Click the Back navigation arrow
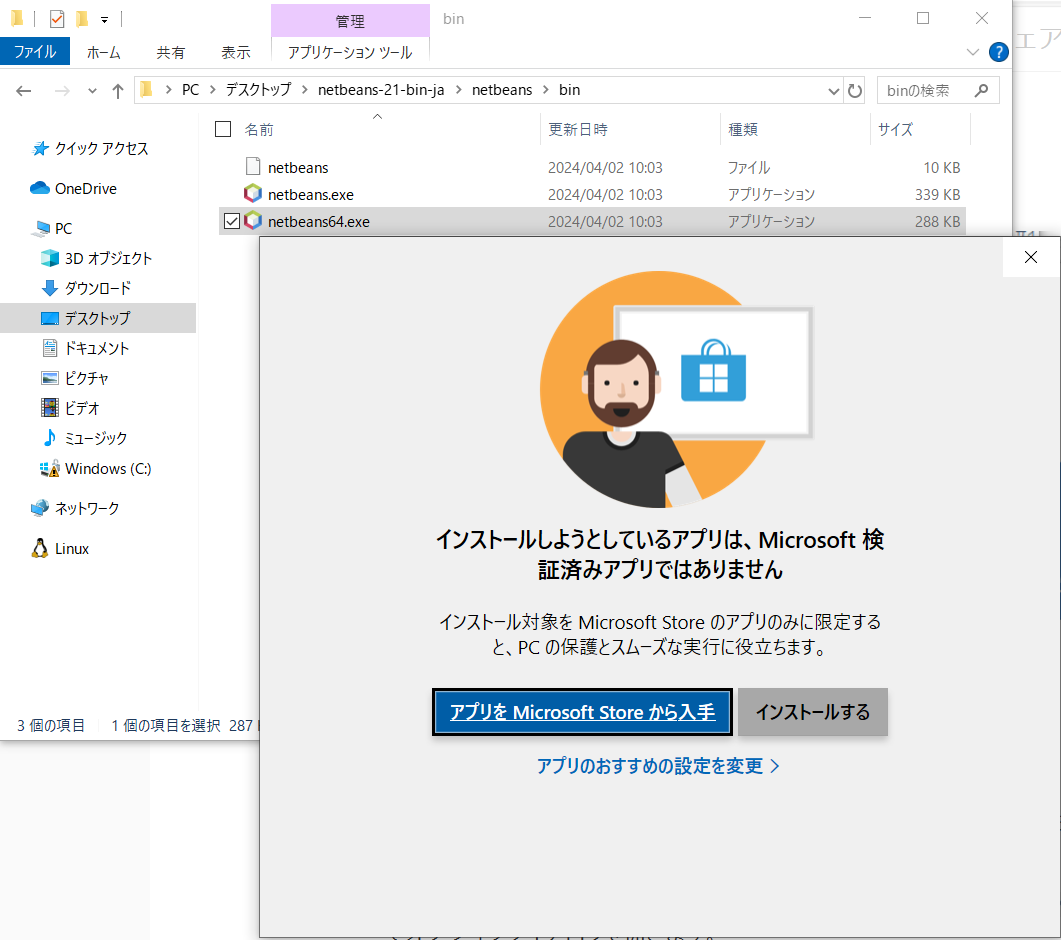The height and width of the screenshot is (940, 1061). click(24, 91)
